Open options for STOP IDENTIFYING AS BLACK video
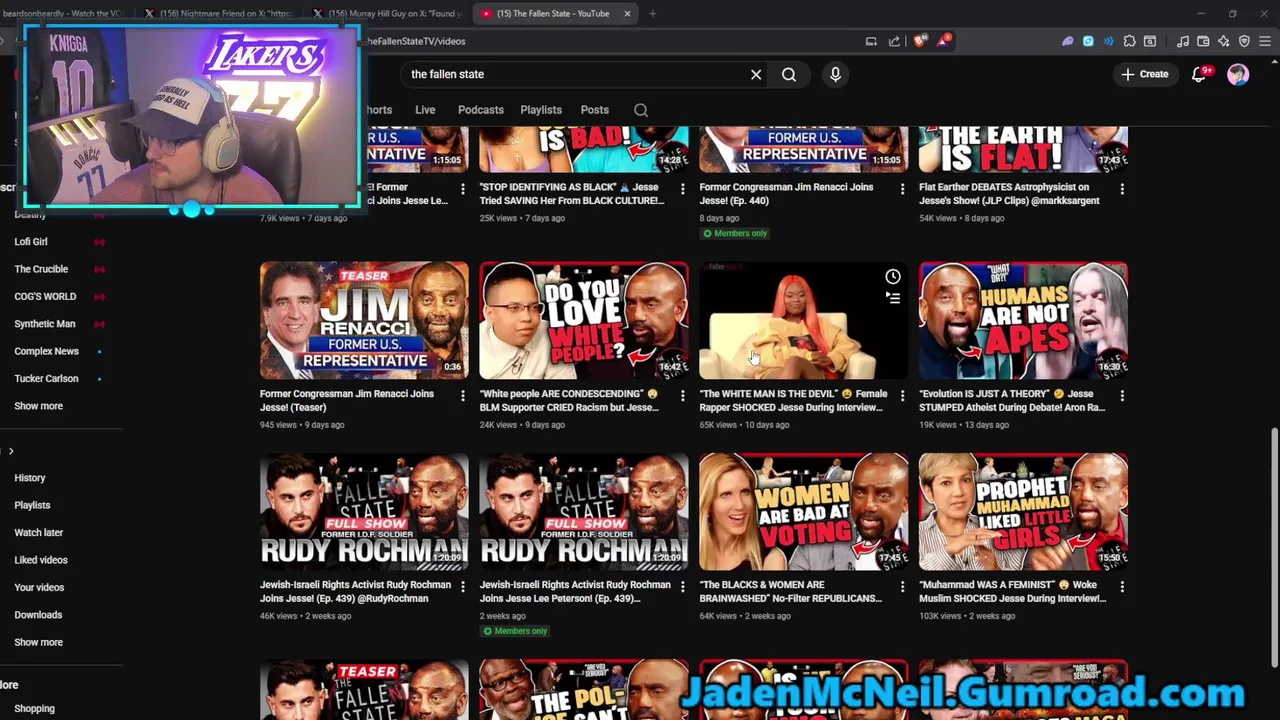 [682, 189]
